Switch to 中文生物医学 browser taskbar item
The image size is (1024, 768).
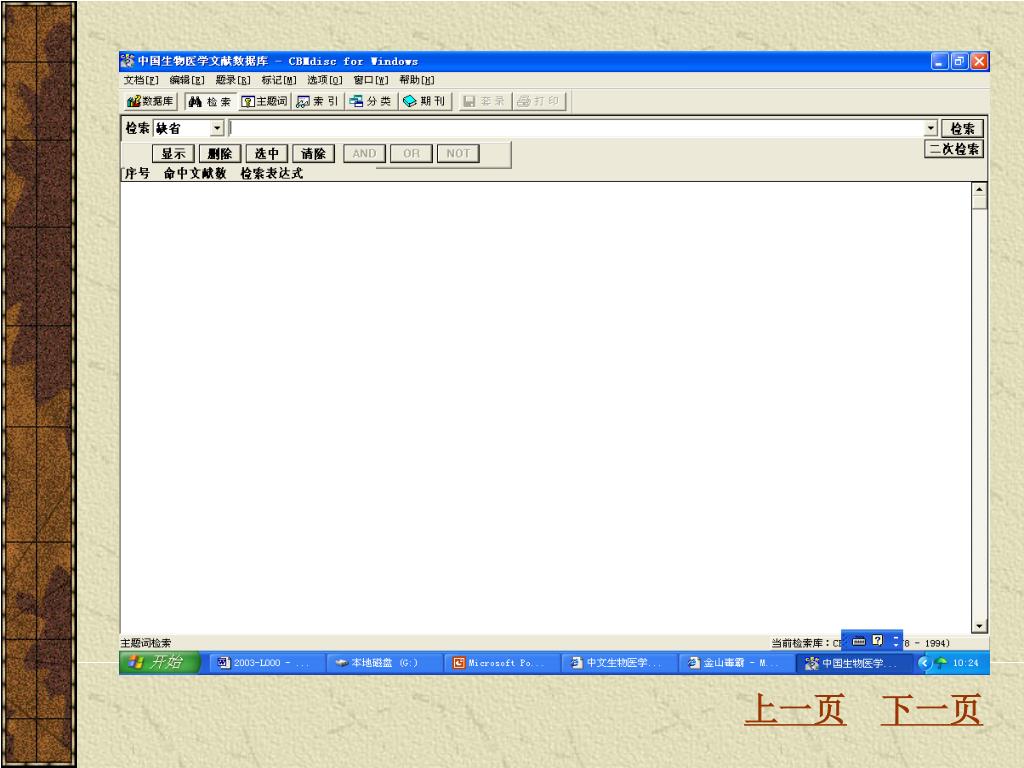pyautogui.click(x=618, y=663)
